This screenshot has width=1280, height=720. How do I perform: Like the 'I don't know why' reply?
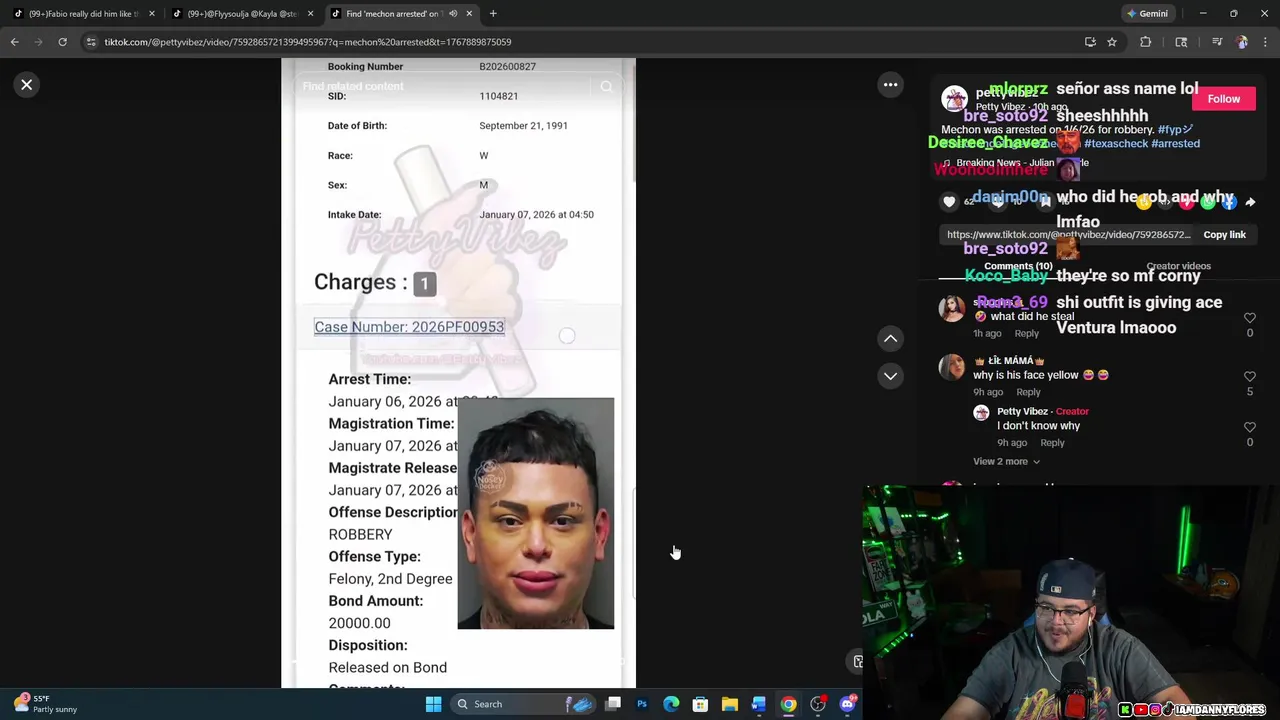pyautogui.click(x=1249, y=427)
